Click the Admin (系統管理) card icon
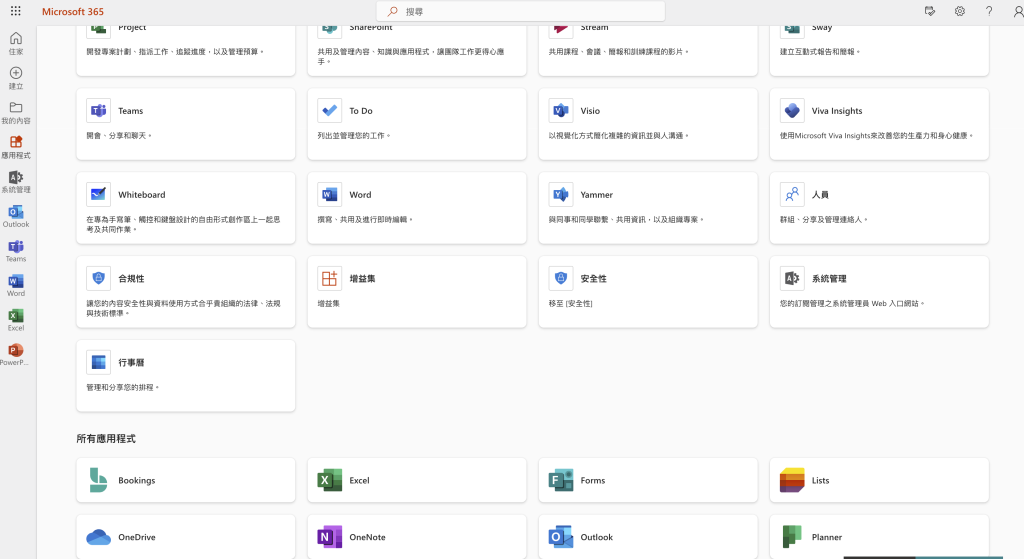 tap(792, 278)
